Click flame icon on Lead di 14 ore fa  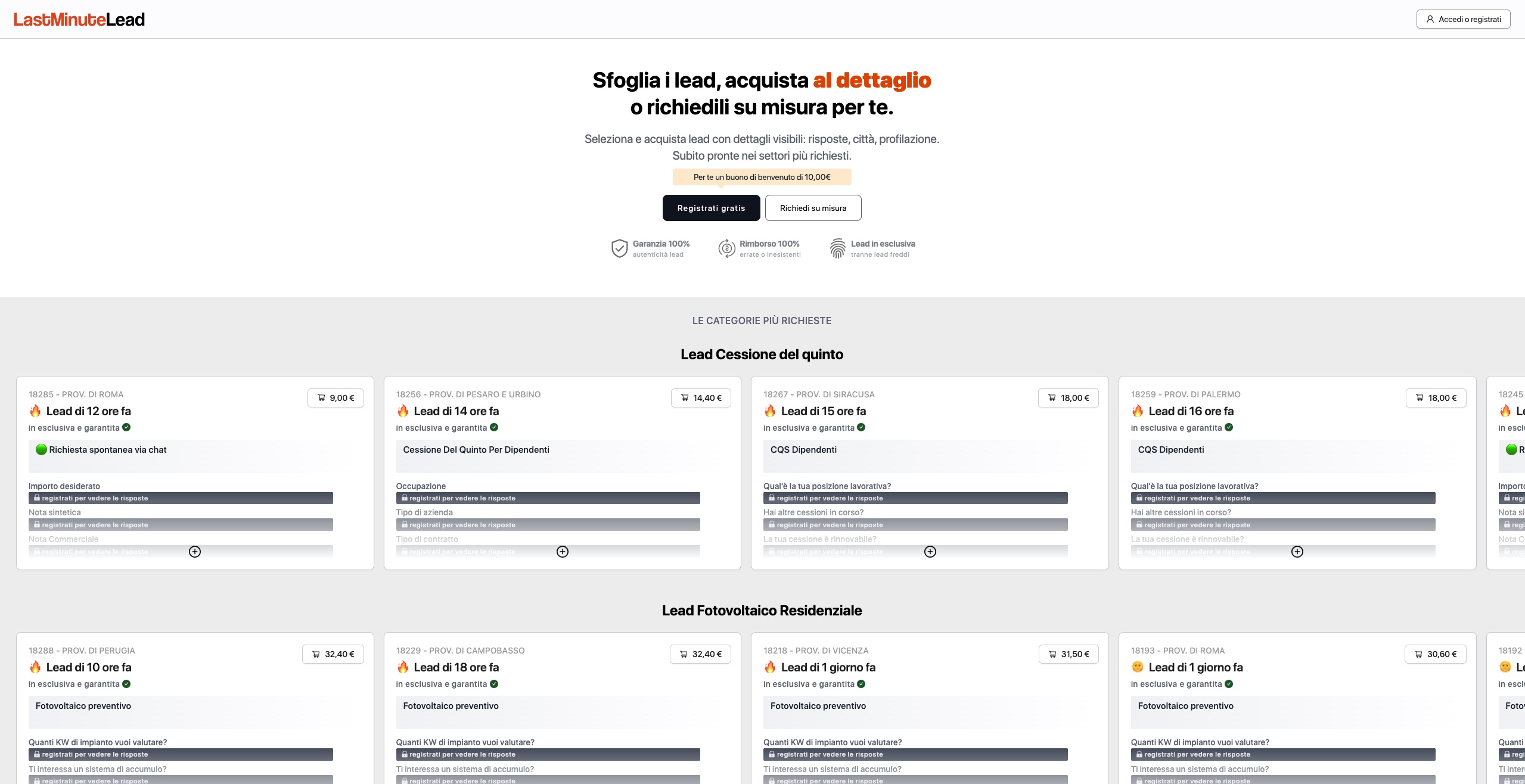[x=403, y=411]
